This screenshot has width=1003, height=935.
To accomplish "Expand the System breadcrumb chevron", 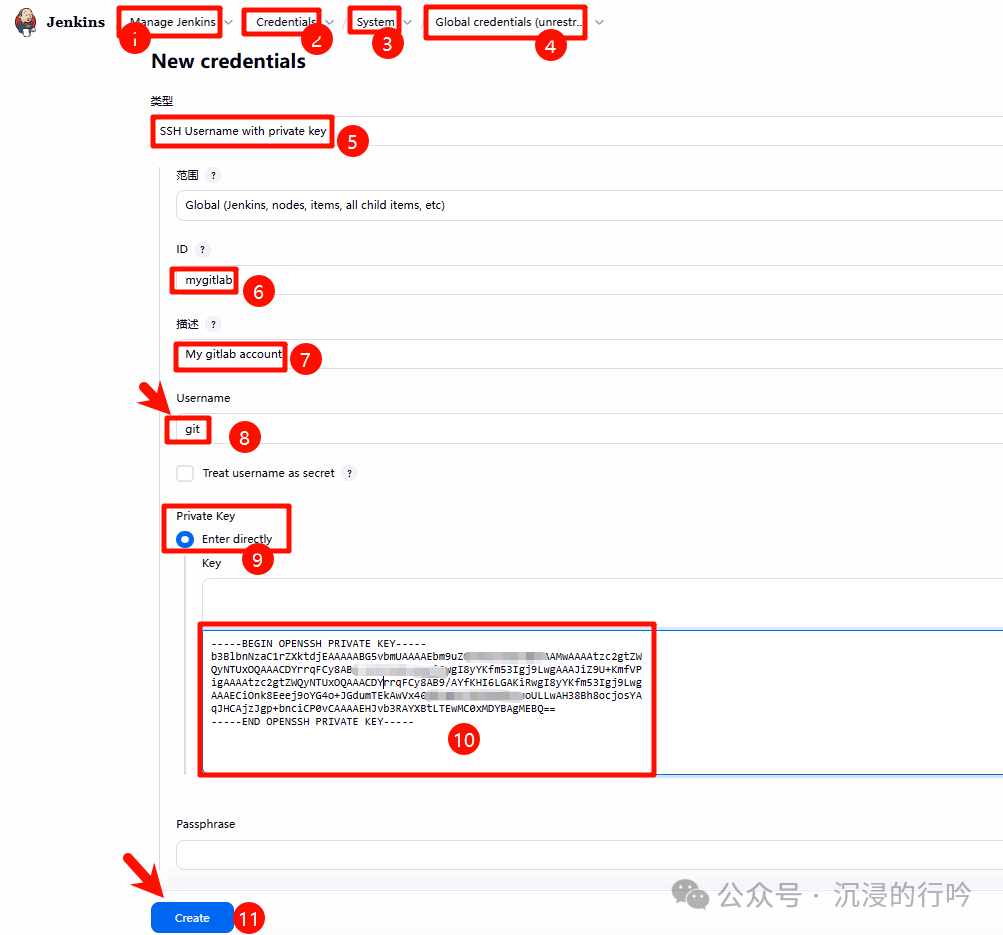I will point(406,20).
